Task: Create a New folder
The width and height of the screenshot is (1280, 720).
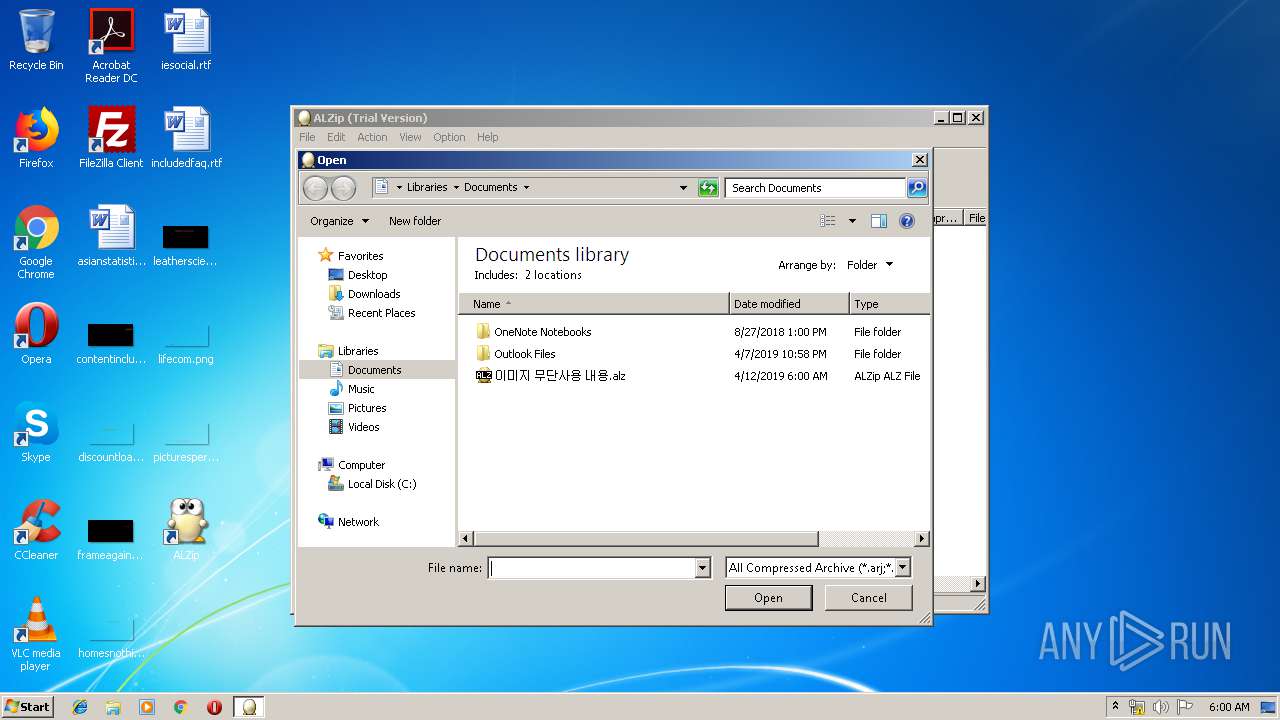Action: click(x=415, y=221)
